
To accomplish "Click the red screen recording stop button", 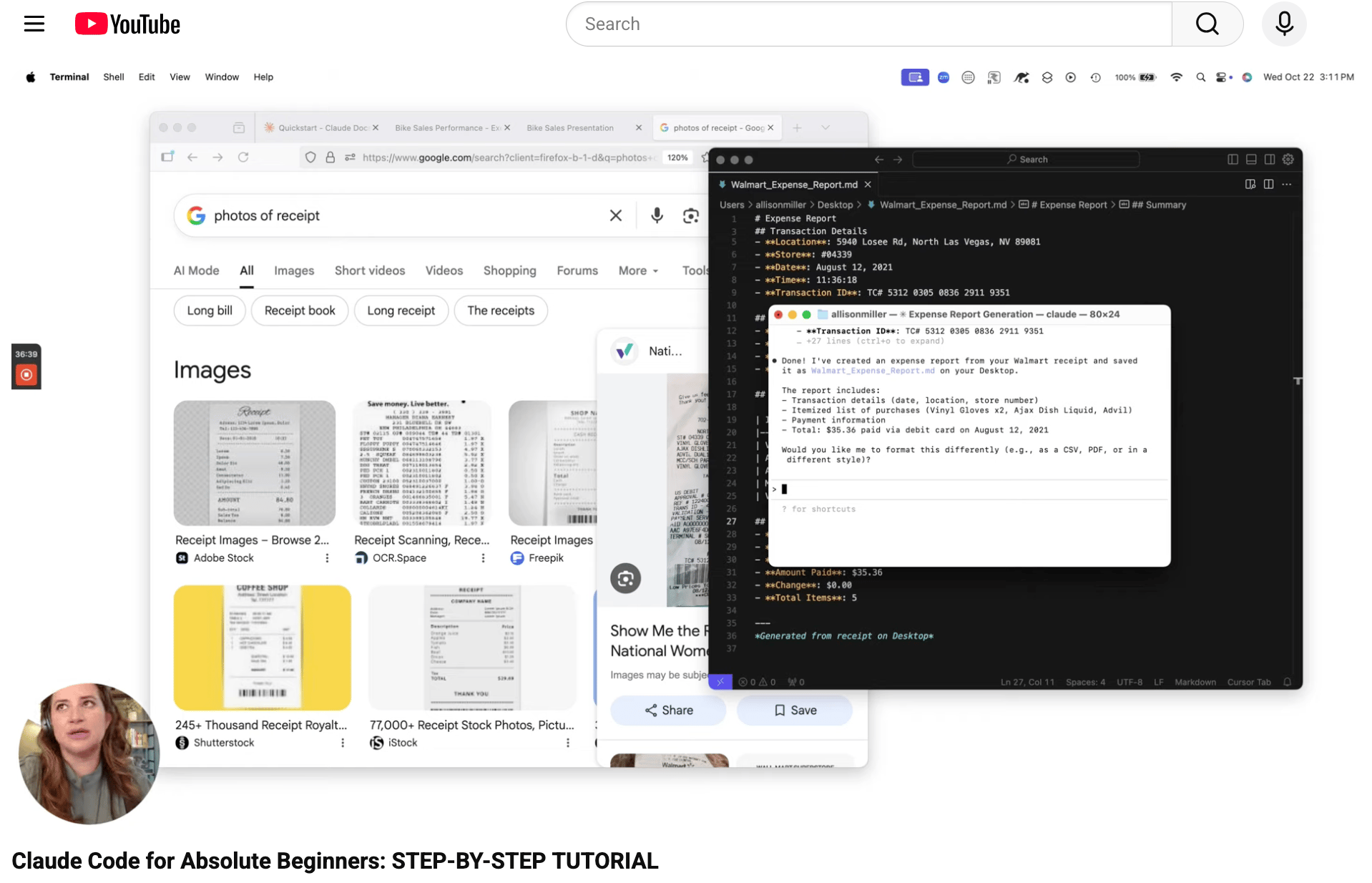I will click(26, 374).
